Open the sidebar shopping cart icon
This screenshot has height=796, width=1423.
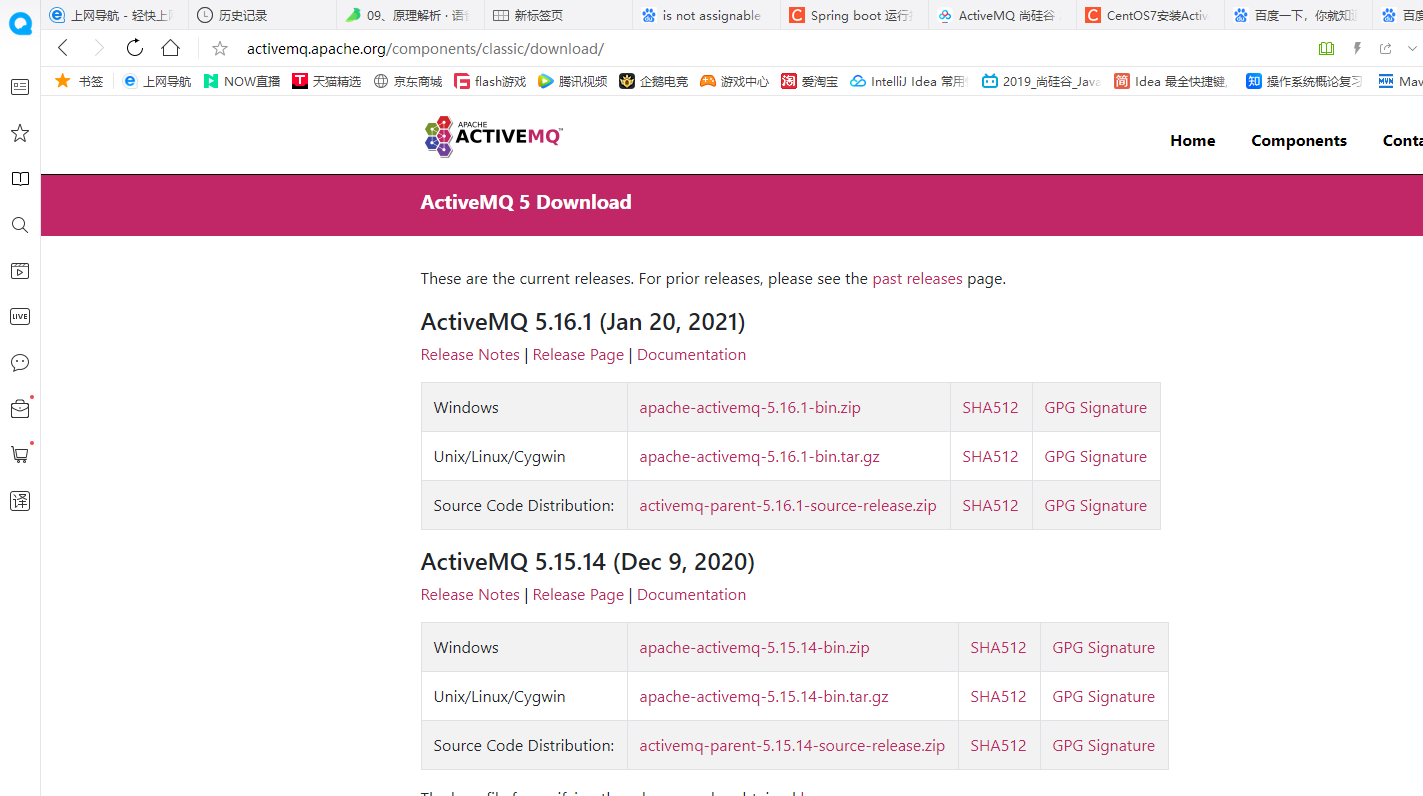click(19, 455)
